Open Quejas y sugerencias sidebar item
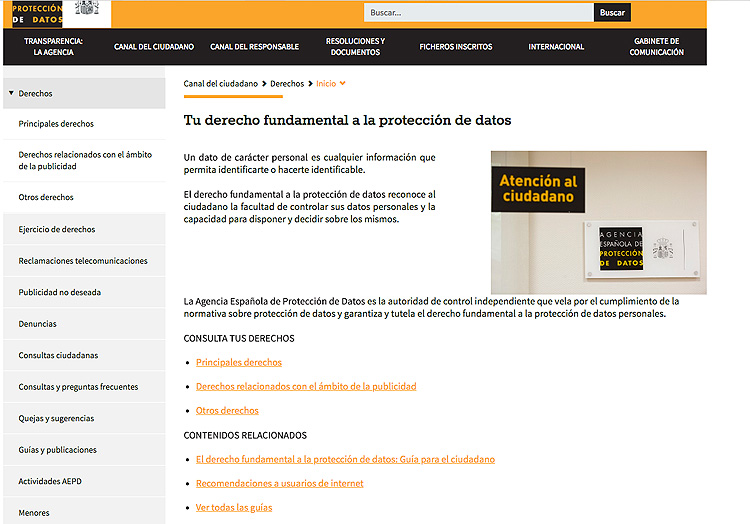The height and width of the screenshot is (524, 750). [x=84, y=418]
